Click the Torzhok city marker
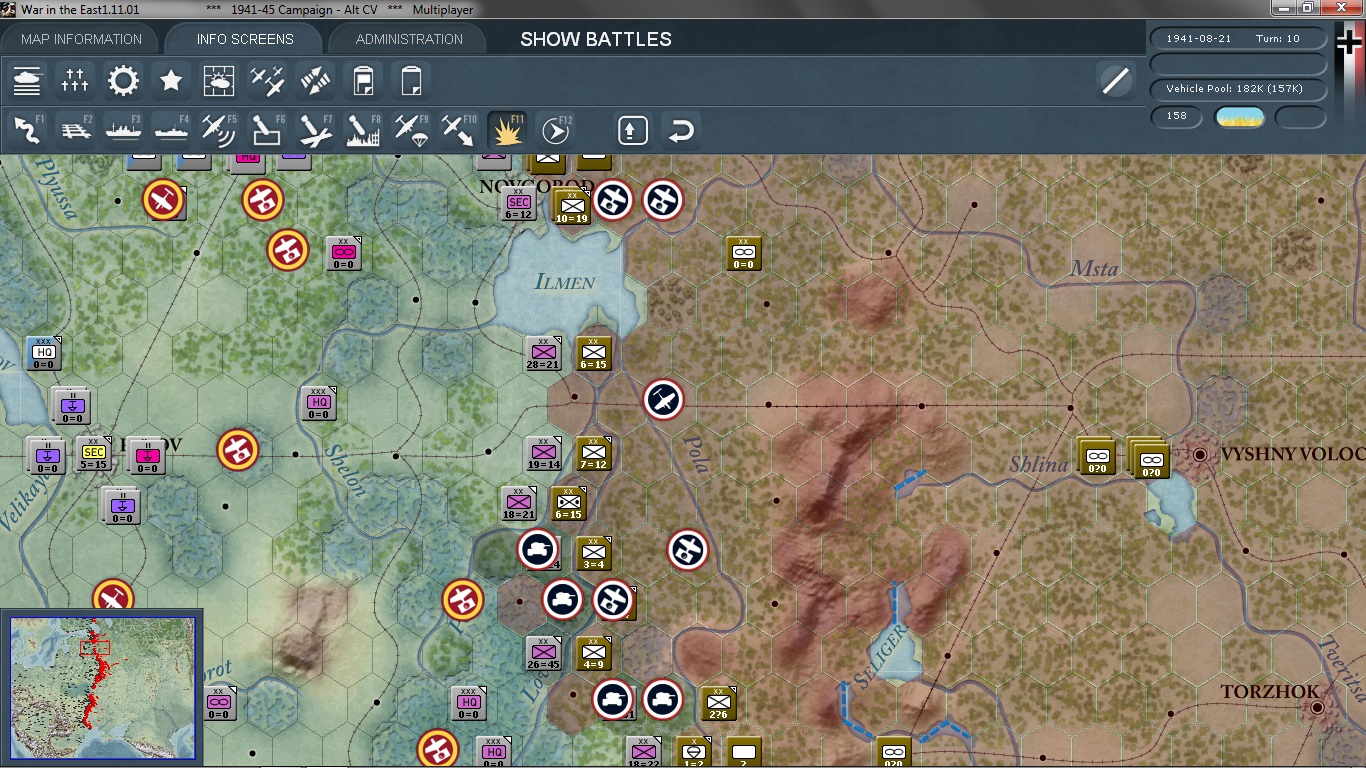Screen dimensions: 1366x768 click(x=1318, y=707)
